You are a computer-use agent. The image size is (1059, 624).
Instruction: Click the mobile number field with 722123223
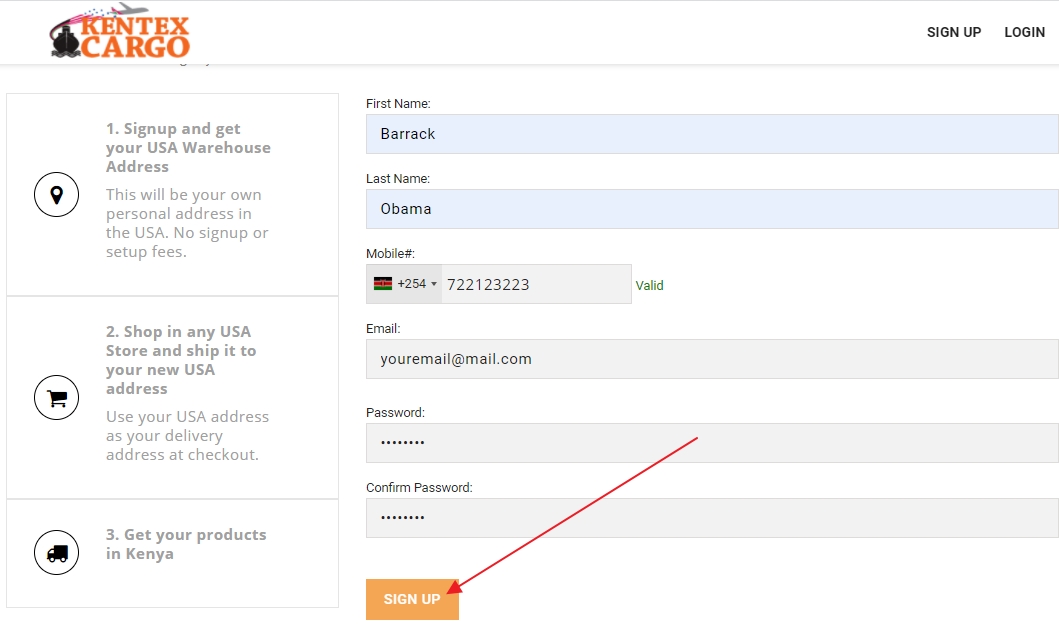pos(535,284)
